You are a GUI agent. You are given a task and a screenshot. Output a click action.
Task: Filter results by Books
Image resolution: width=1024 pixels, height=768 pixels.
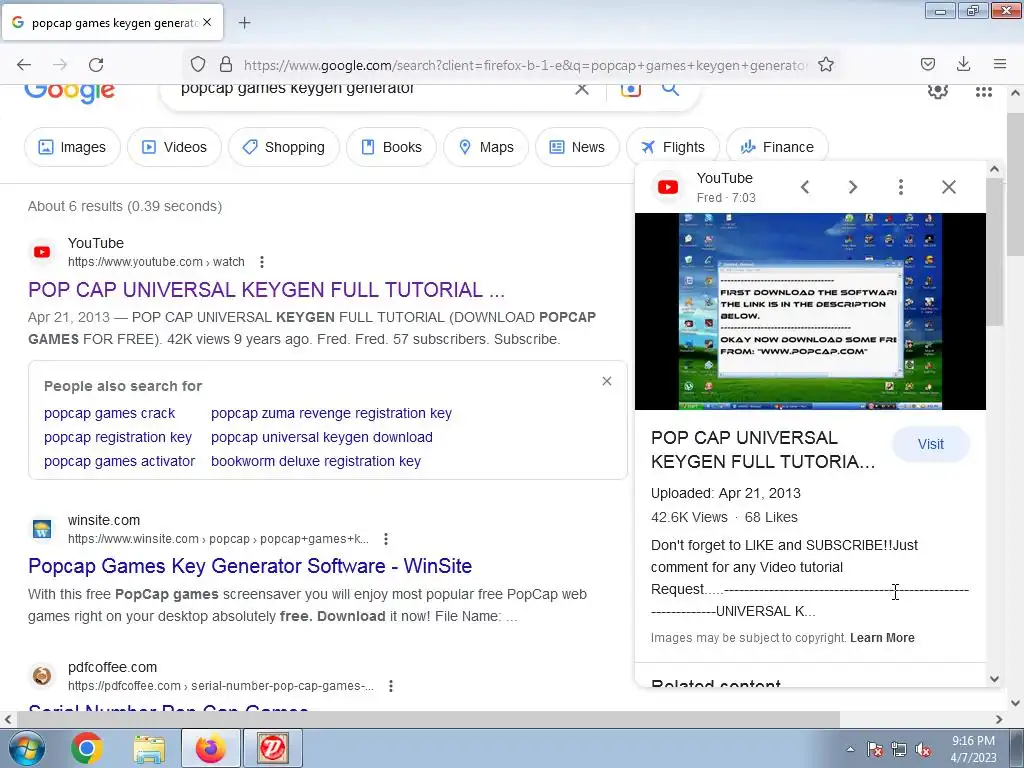(392, 147)
